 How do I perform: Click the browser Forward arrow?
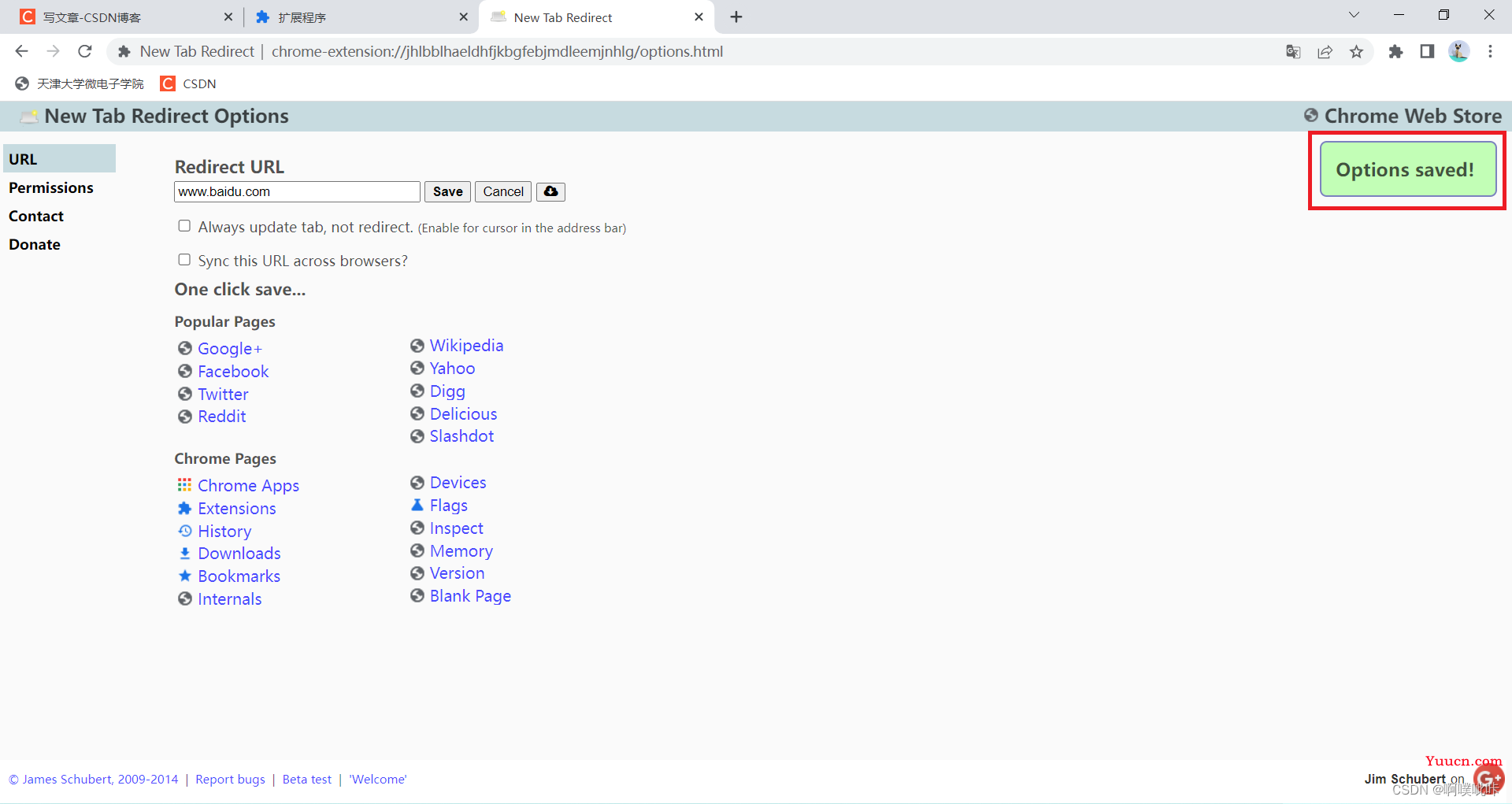pyautogui.click(x=53, y=51)
